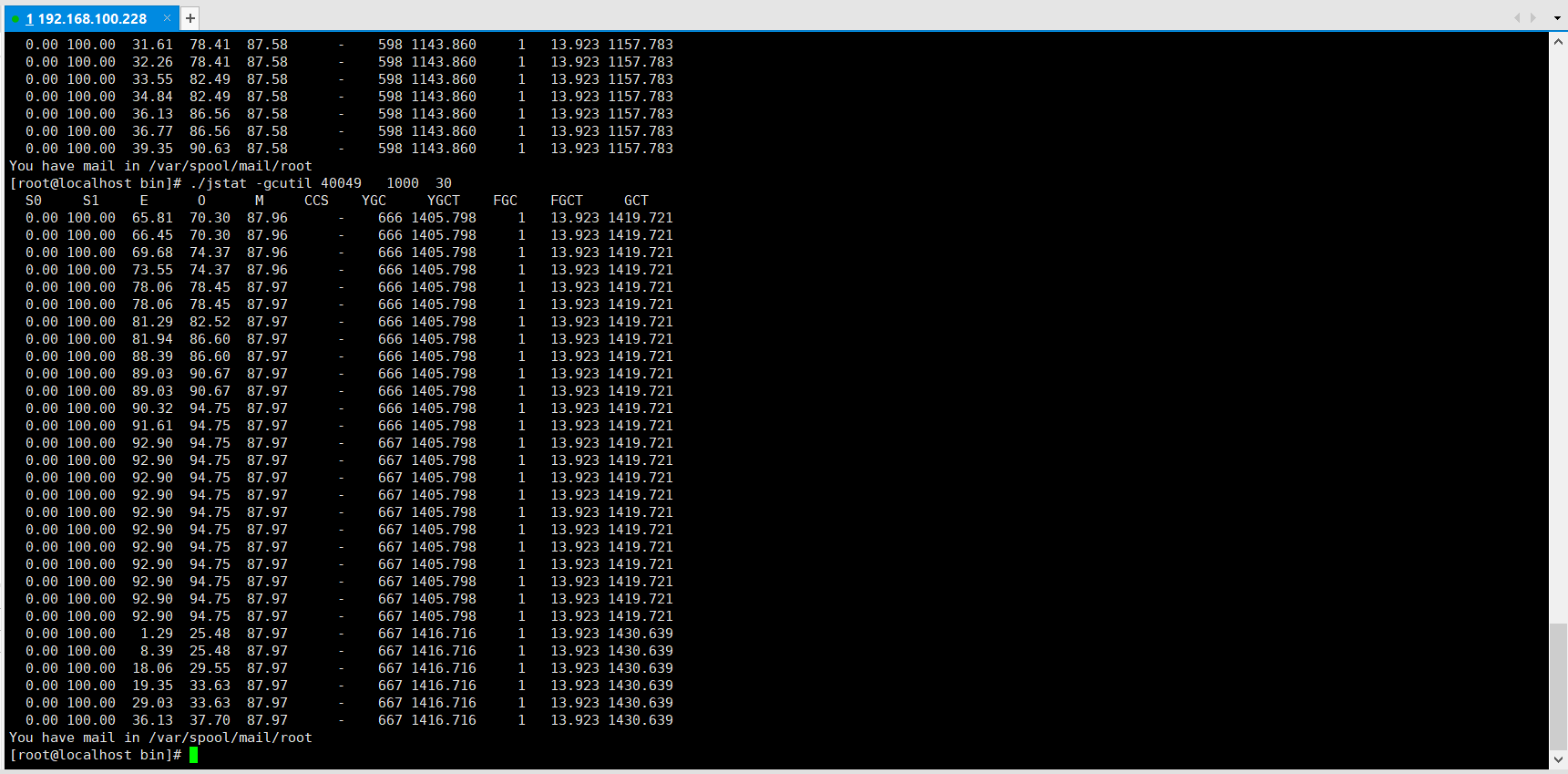Image resolution: width=1568 pixels, height=774 pixels.
Task: Show next tabs with right arrow
Action: (x=1533, y=17)
